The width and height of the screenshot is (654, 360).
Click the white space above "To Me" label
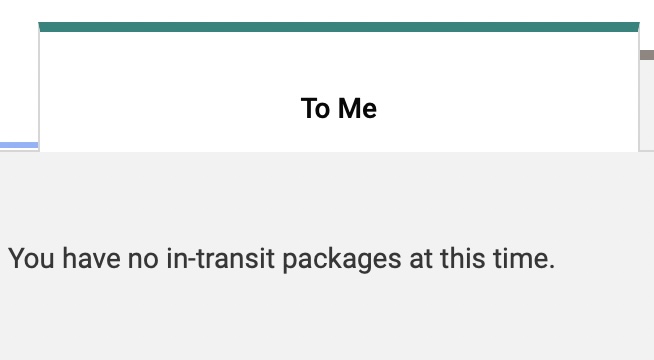click(x=339, y=63)
